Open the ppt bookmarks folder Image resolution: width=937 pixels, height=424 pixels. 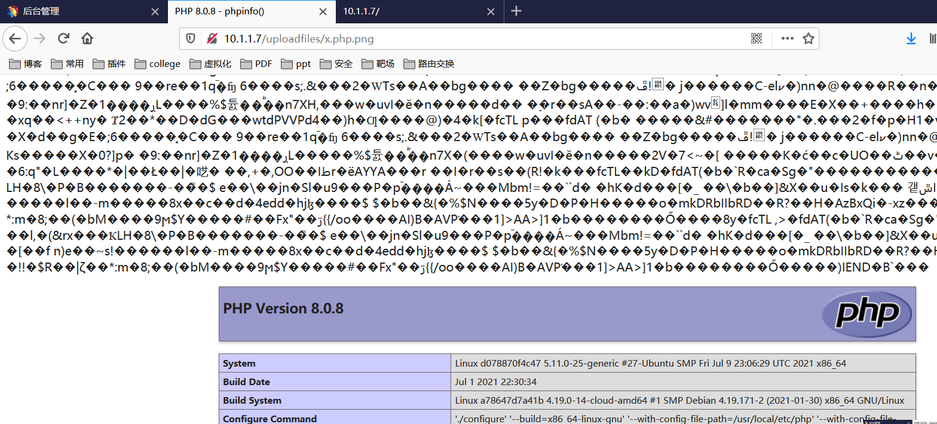(296, 64)
